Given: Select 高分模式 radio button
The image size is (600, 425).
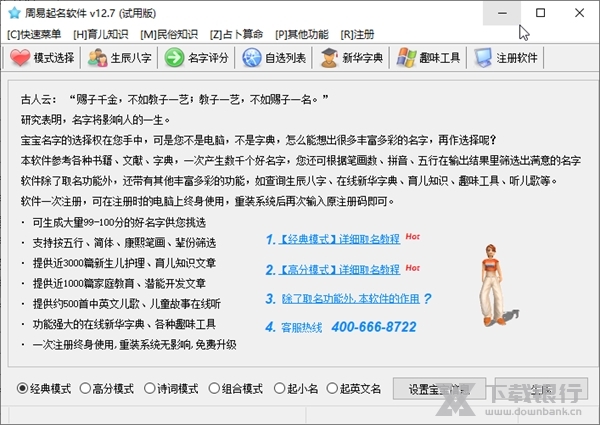Looking at the screenshot, I should [85, 389].
